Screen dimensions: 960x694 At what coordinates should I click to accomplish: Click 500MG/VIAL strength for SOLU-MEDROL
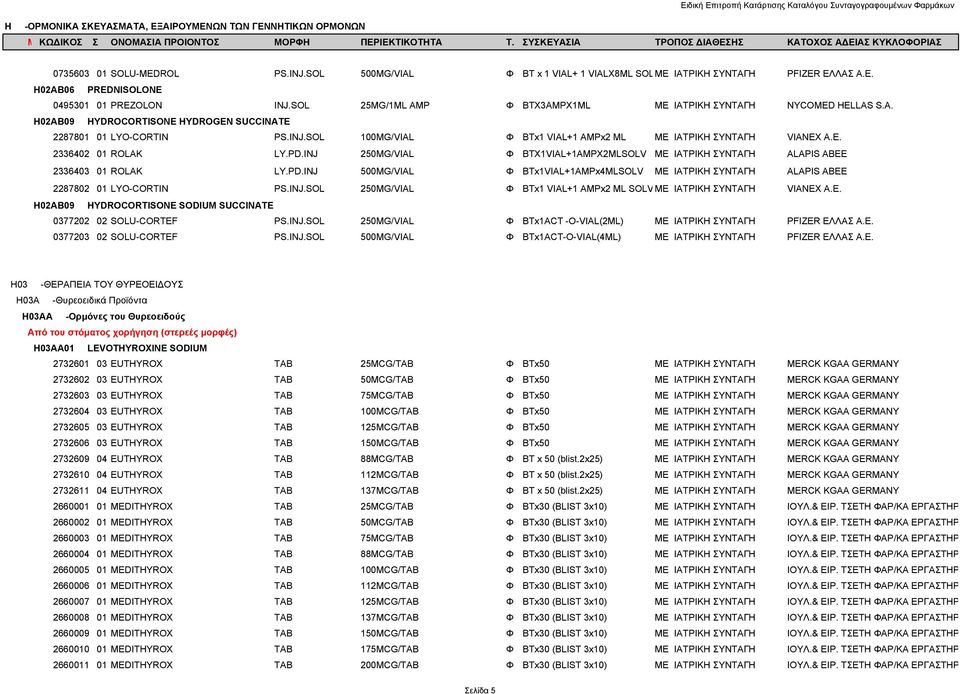click(x=387, y=73)
